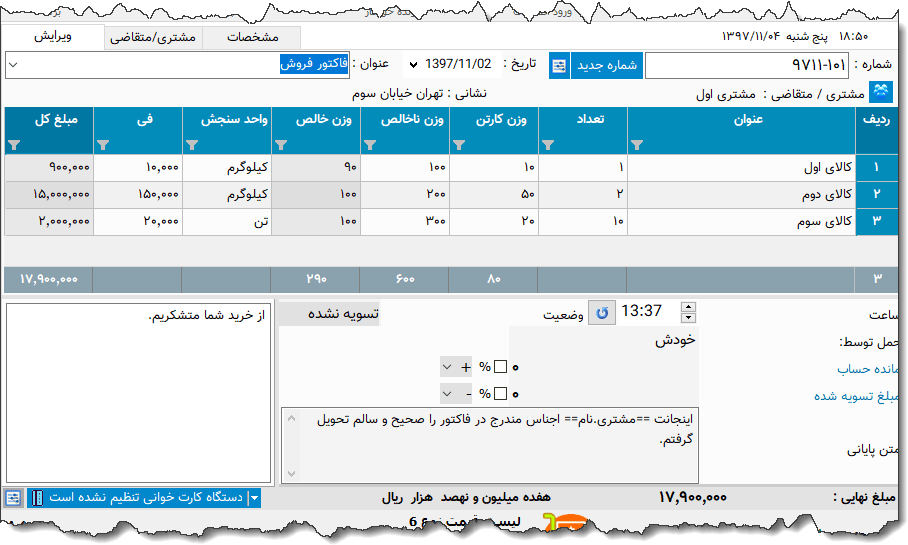Click کالای اول item cell
Screen dimensions: 908x545
[x=741, y=167]
